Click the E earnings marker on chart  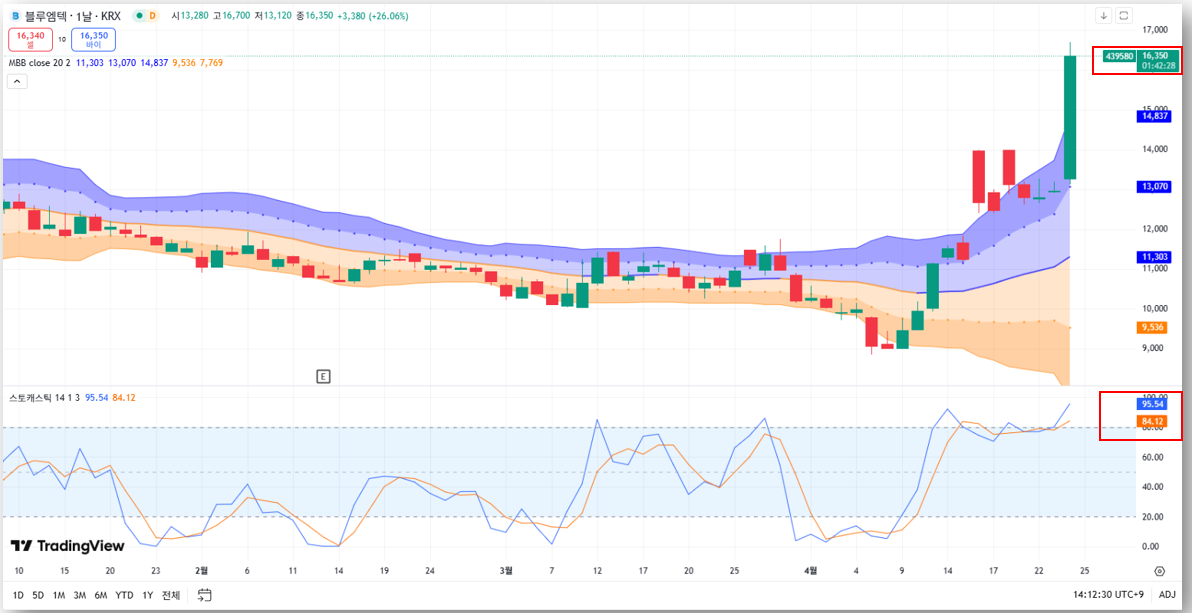[324, 376]
